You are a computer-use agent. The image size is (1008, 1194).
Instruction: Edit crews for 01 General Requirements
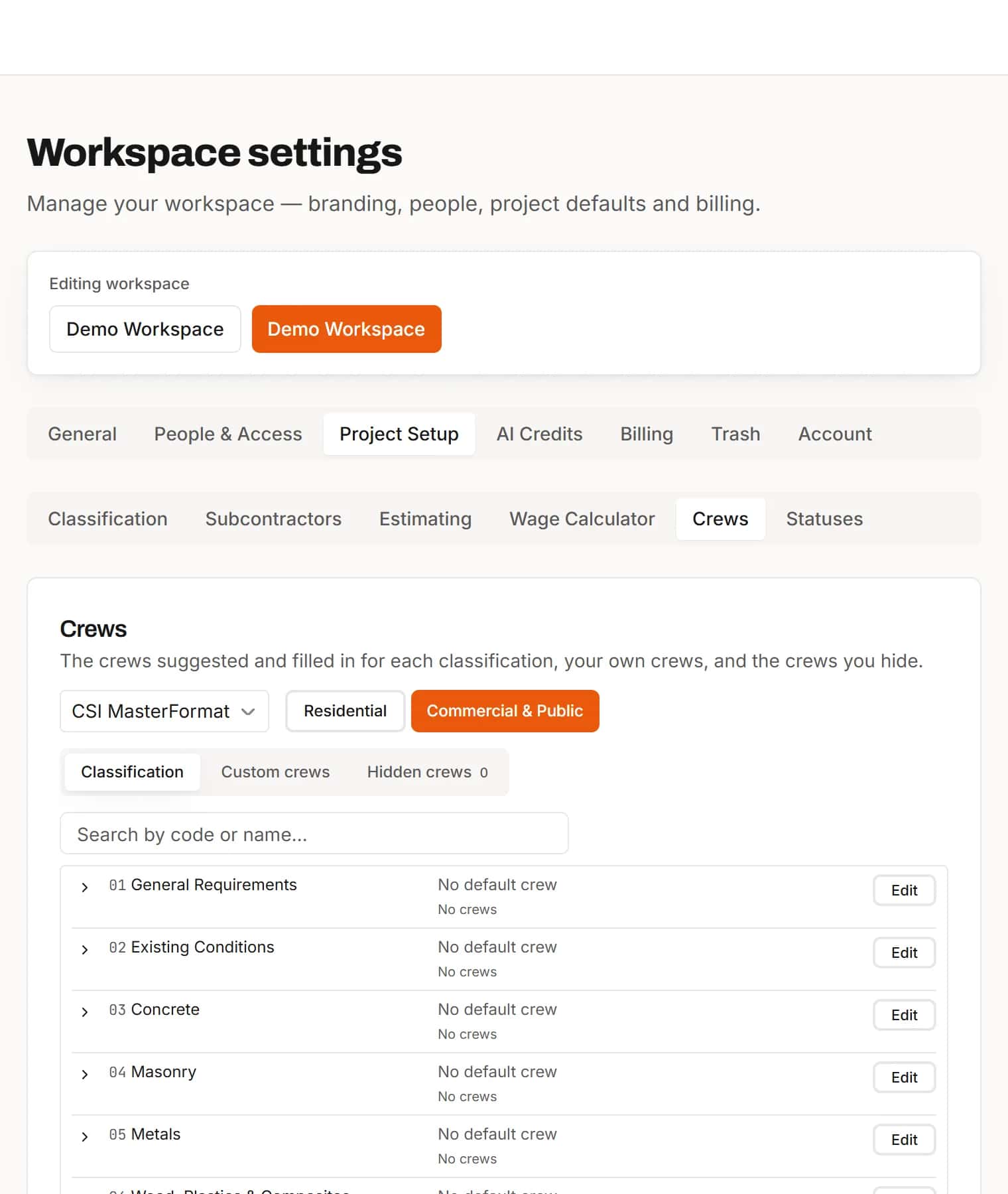pyautogui.click(x=904, y=890)
